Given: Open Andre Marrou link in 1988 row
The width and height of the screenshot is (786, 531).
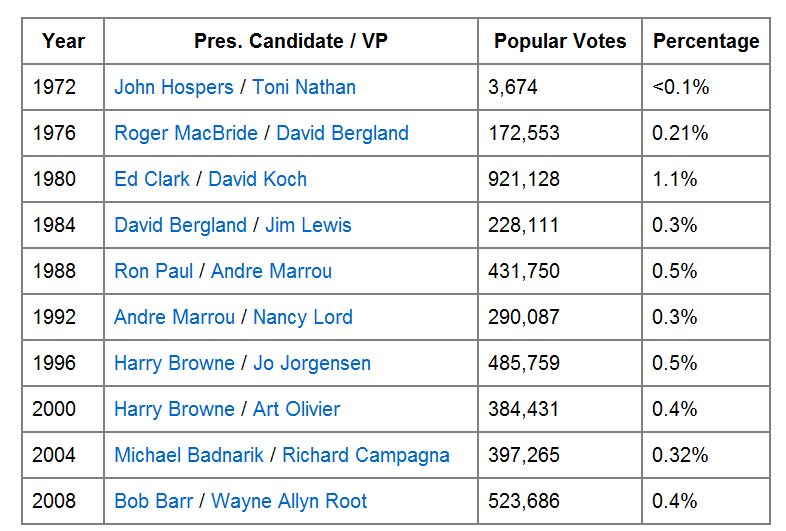Looking at the screenshot, I should tap(271, 271).
